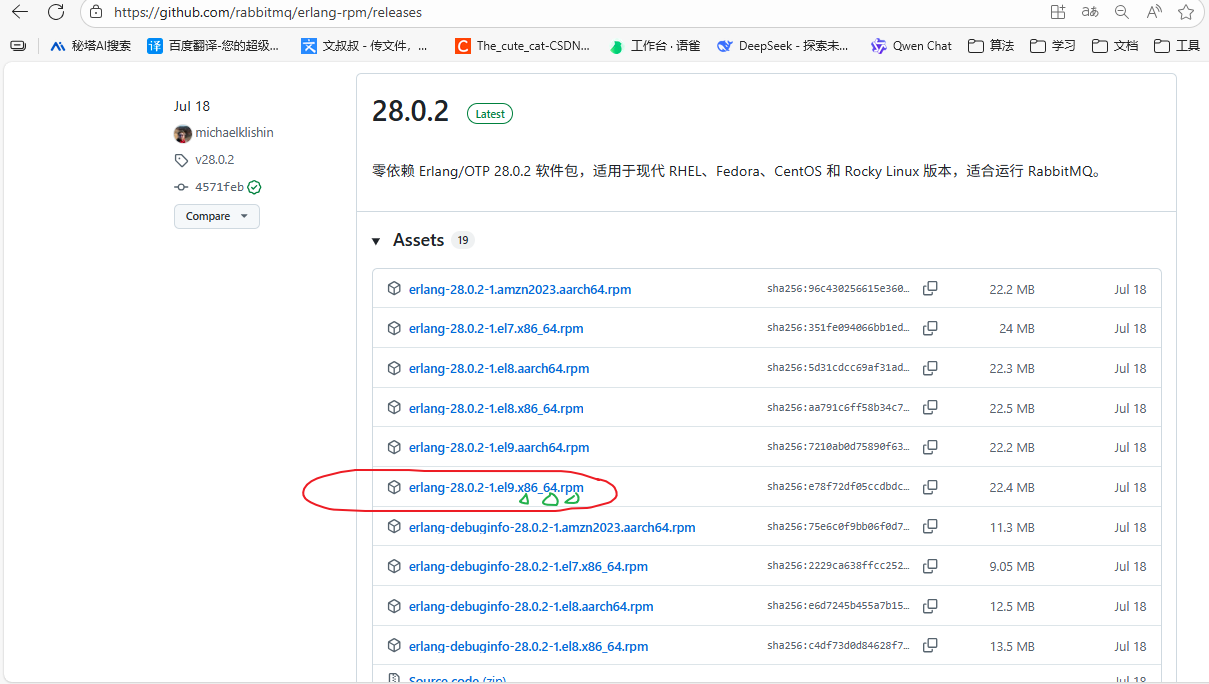Collapse the Assets section triangle

(376, 241)
